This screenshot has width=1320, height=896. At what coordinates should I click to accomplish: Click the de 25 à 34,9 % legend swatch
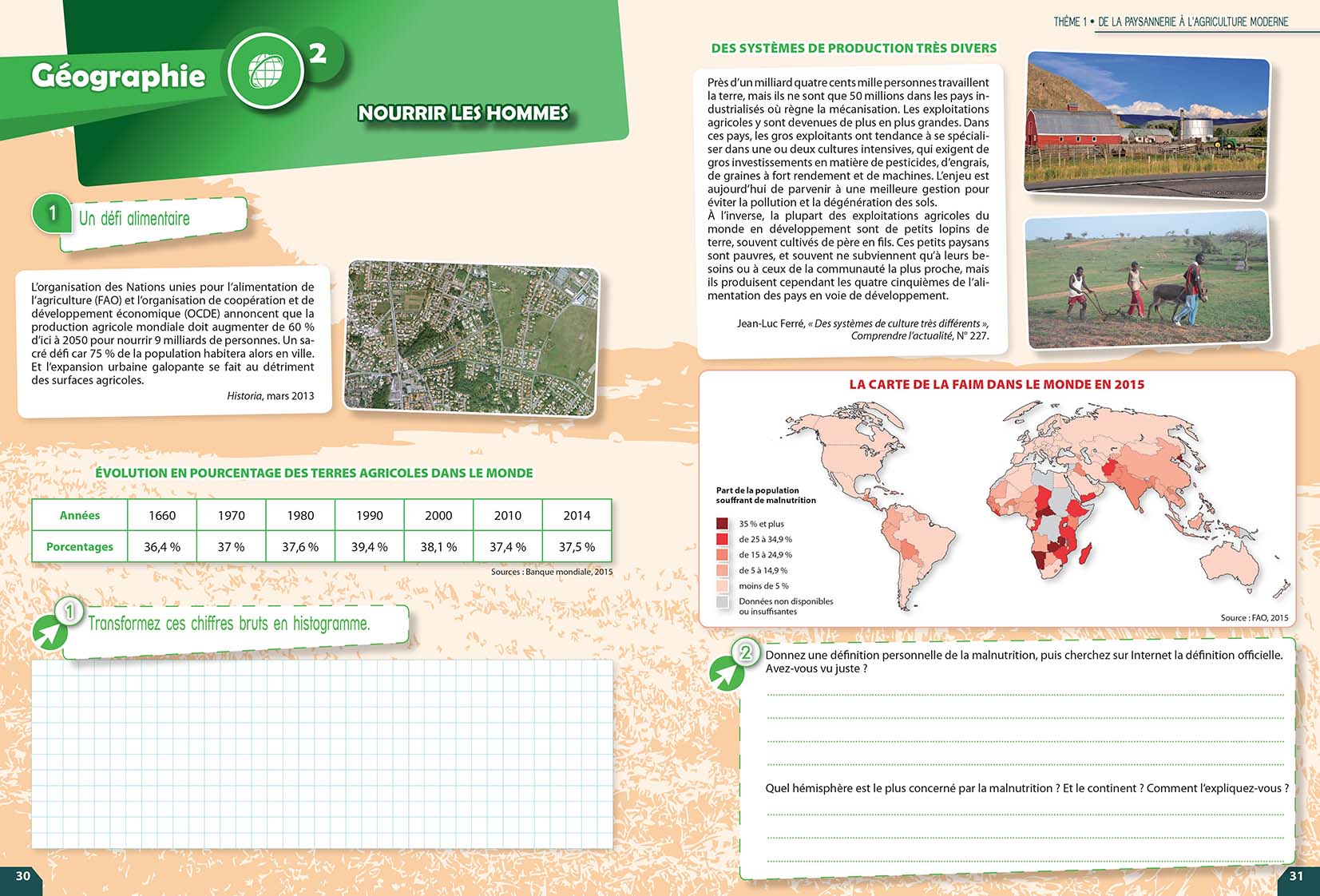click(722, 539)
